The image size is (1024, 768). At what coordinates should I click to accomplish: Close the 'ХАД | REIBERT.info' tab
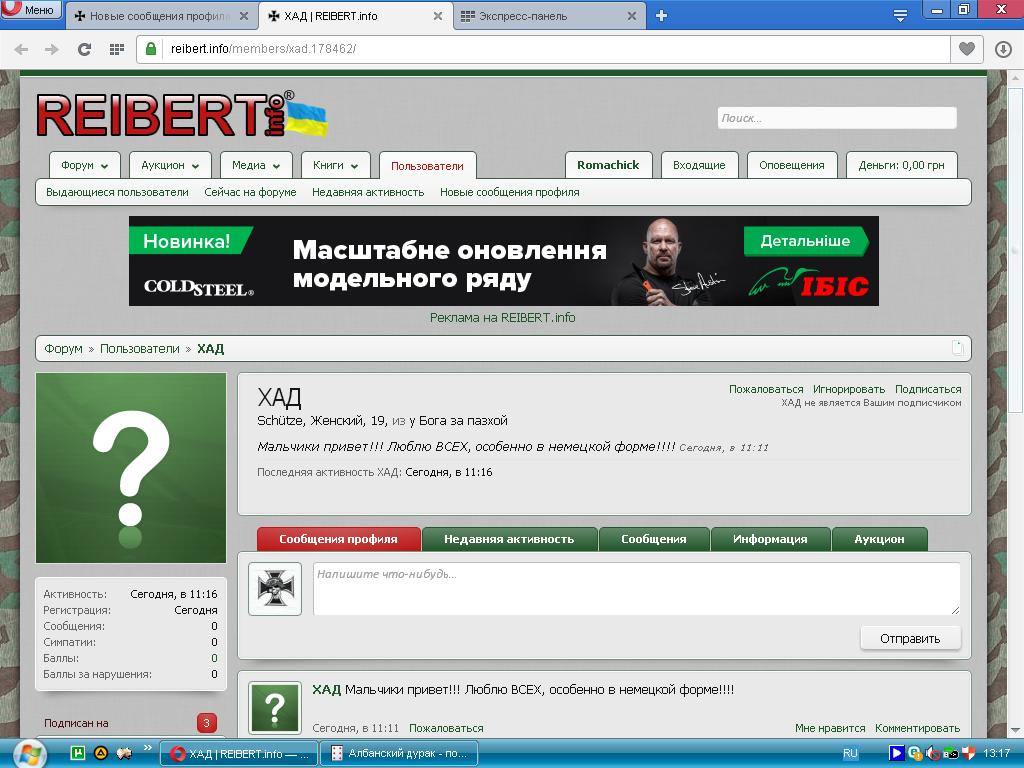click(438, 16)
